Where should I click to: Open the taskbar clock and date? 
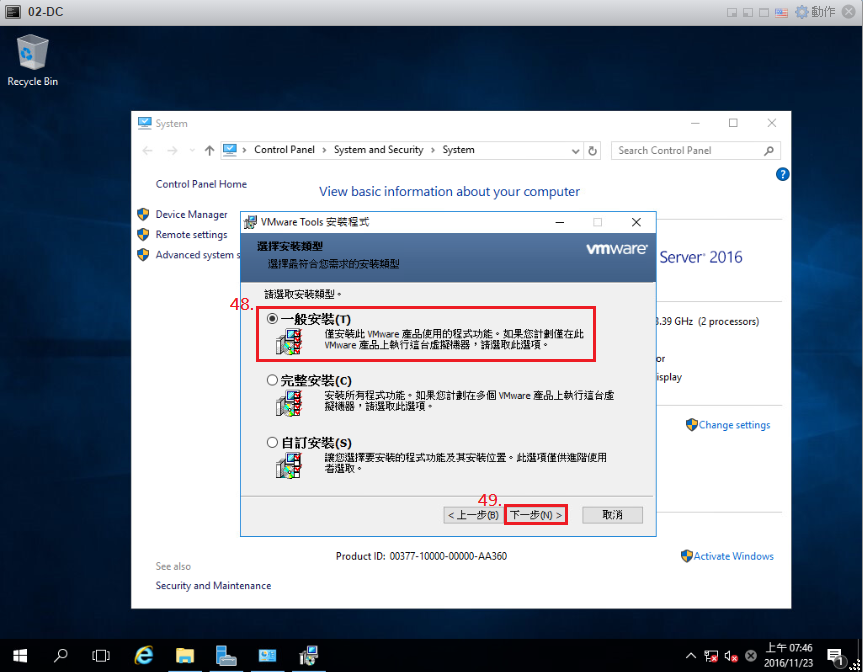[788, 655]
